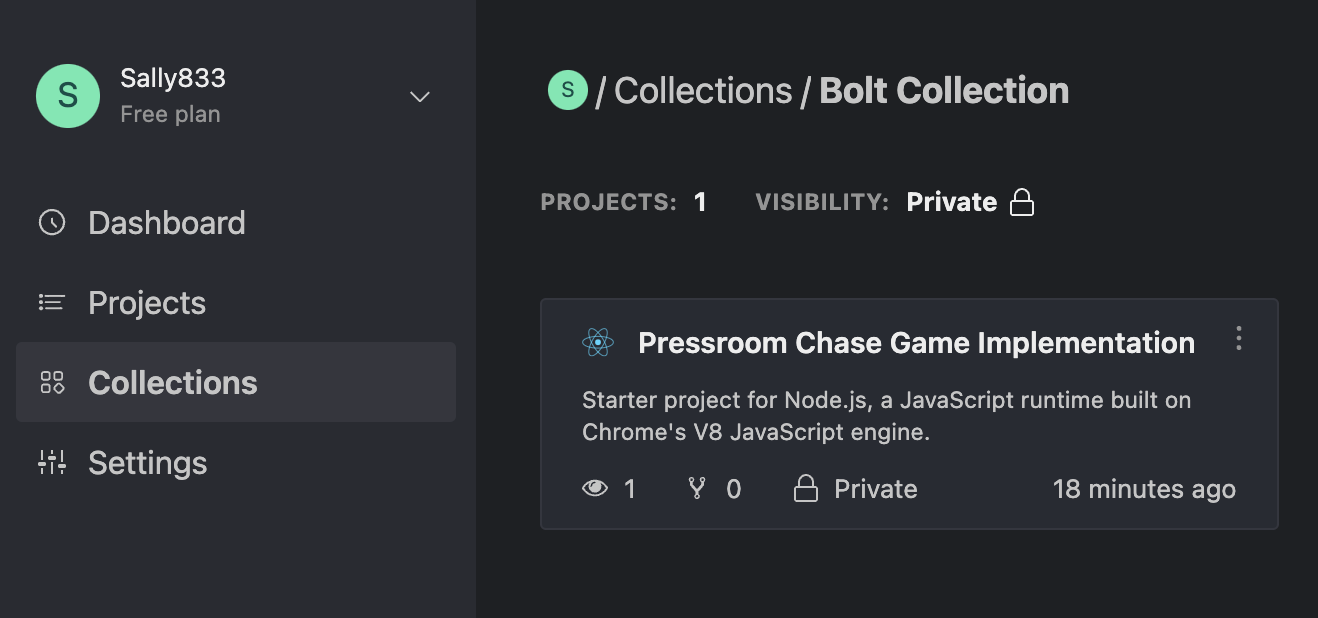This screenshot has width=1318, height=618.
Task: Click the Collections breadcrumb link
Action: (x=702, y=90)
